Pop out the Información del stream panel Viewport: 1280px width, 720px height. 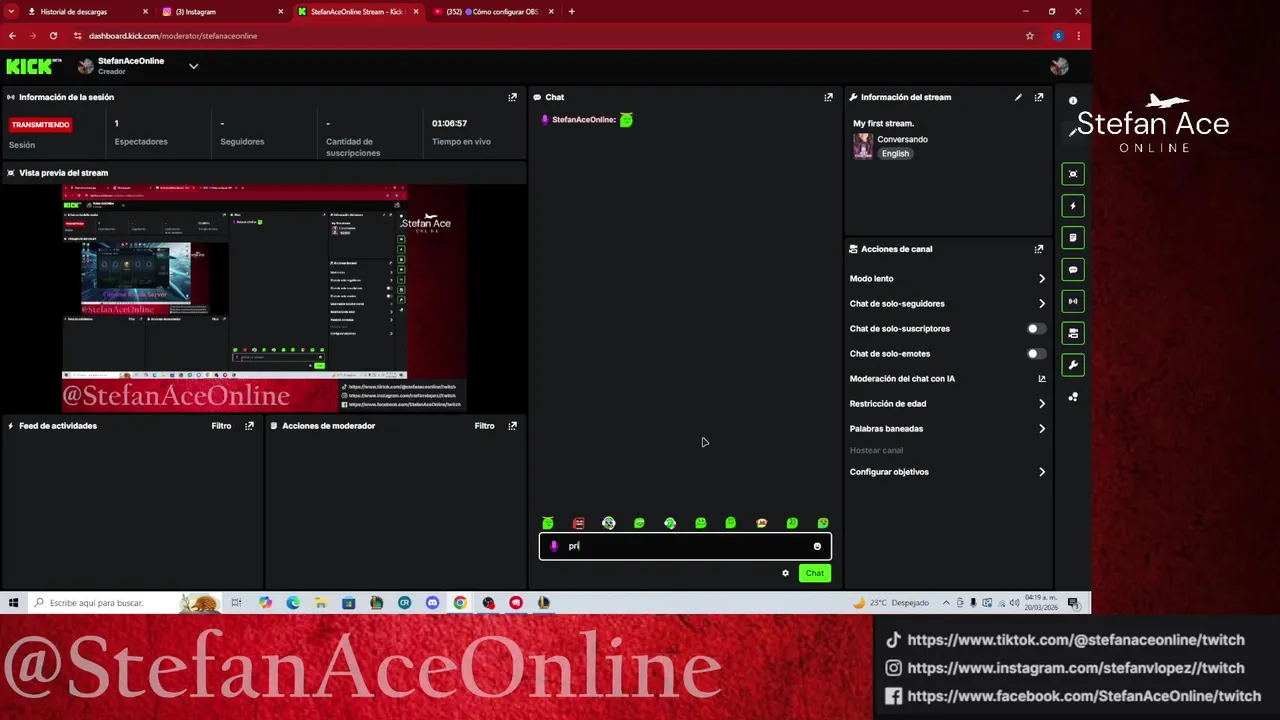(1039, 97)
